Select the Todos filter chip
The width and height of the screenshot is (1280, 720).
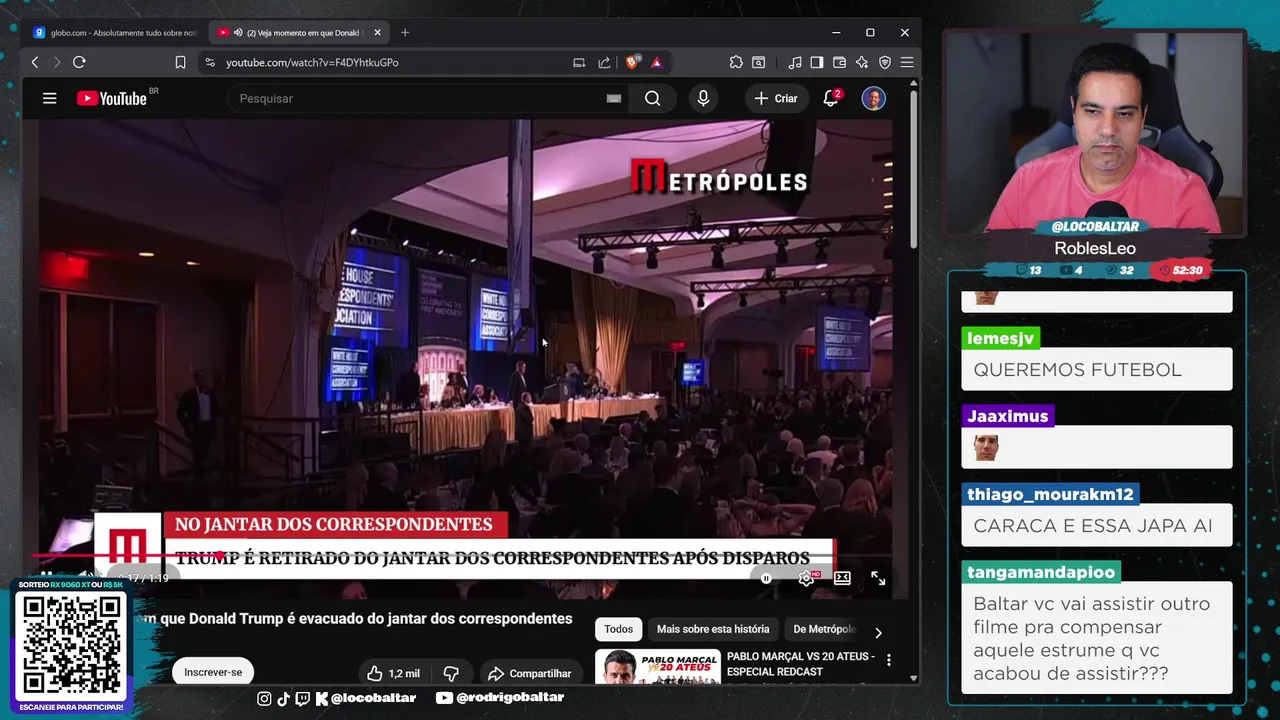point(618,629)
